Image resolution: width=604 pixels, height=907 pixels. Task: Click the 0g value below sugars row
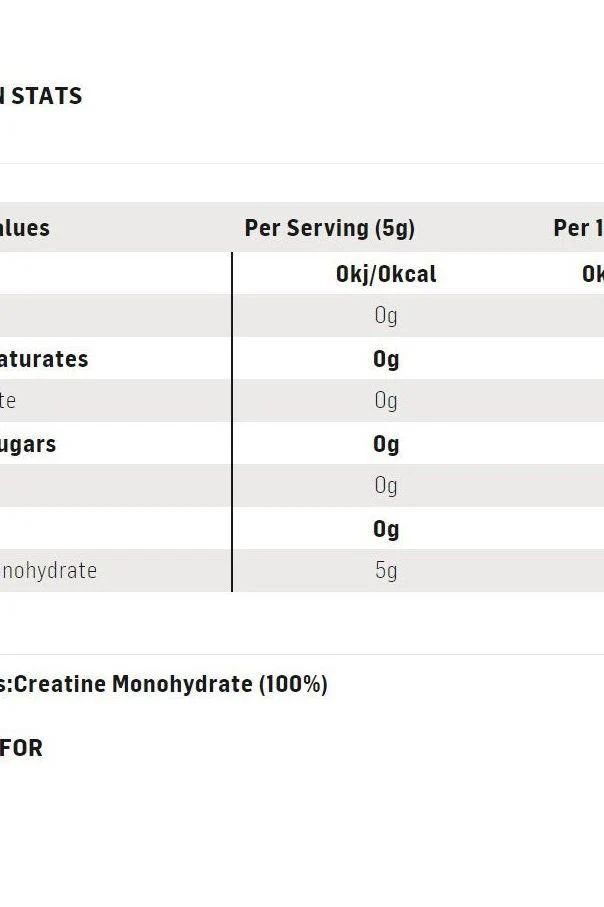[x=386, y=486]
